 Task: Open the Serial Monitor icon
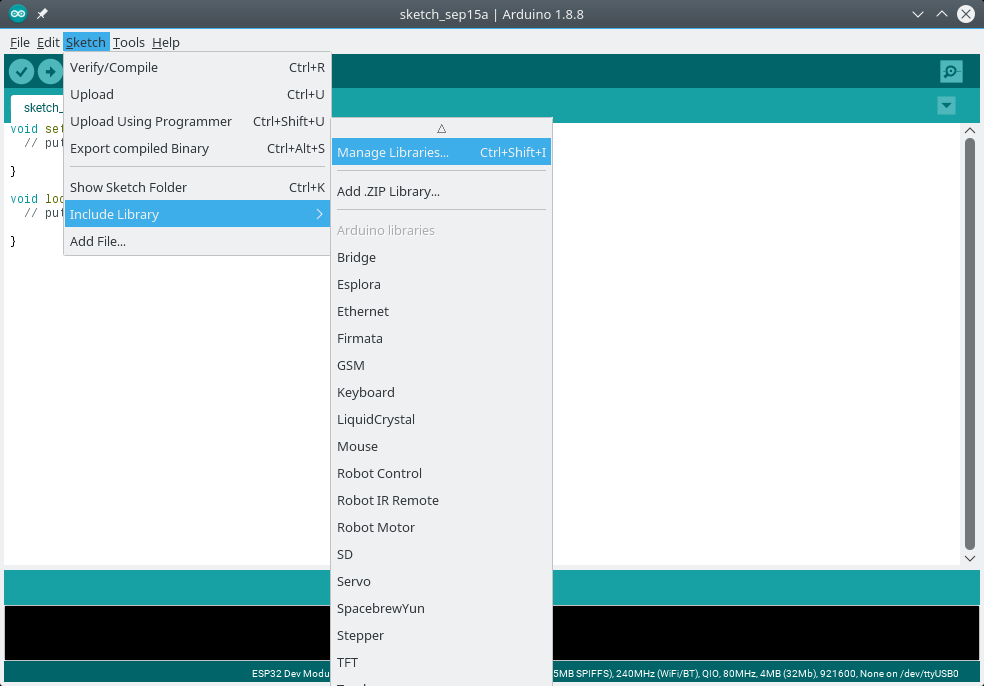tap(951, 72)
